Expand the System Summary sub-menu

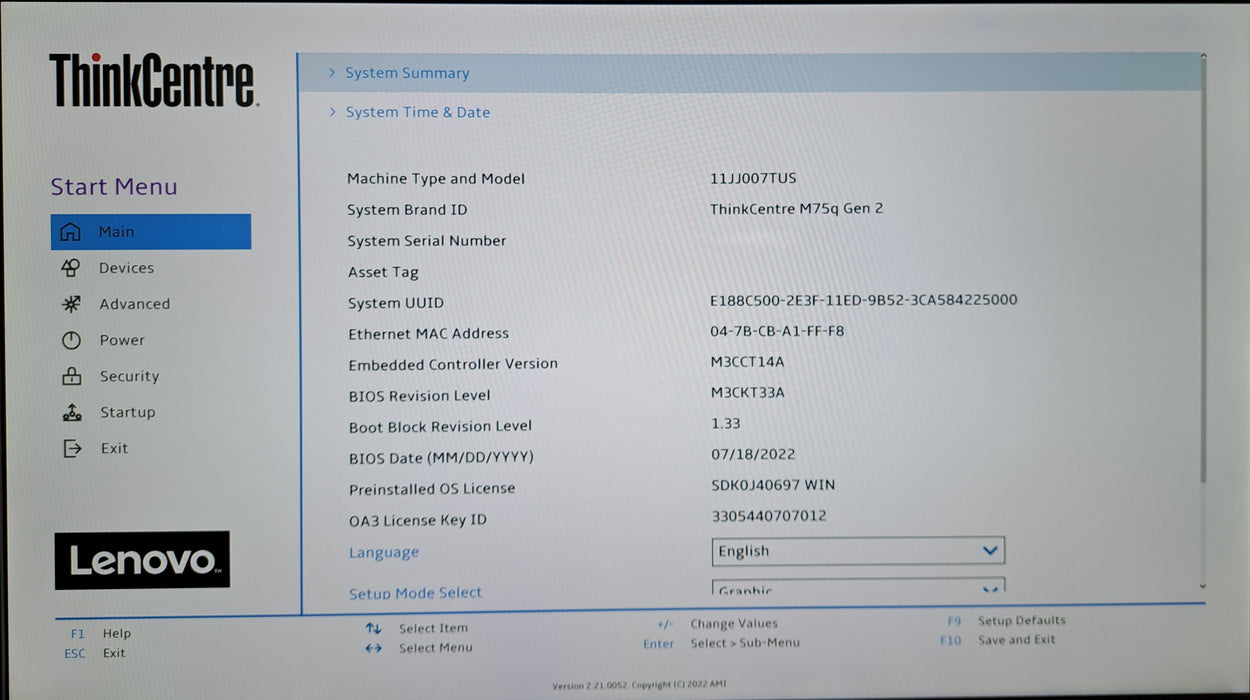pyautogui.click(x=750, y=73)
